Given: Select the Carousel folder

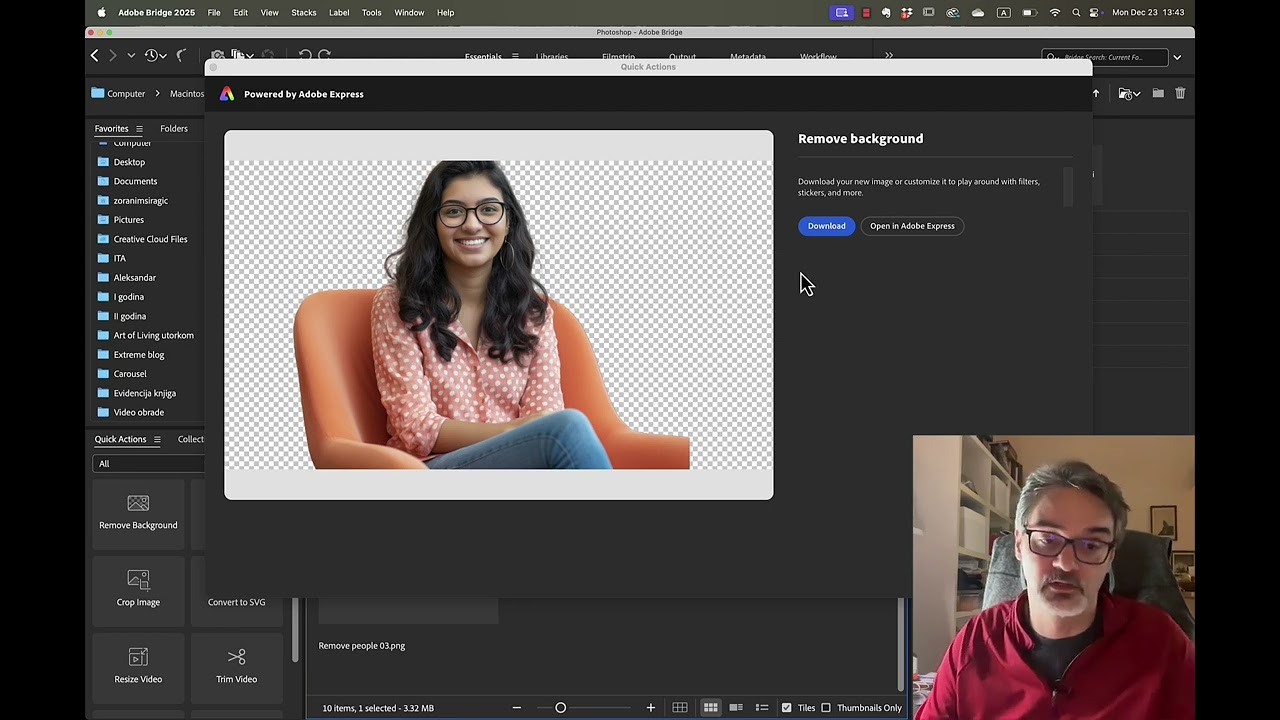Looking at the screenshot, I should tap(129, 374).
